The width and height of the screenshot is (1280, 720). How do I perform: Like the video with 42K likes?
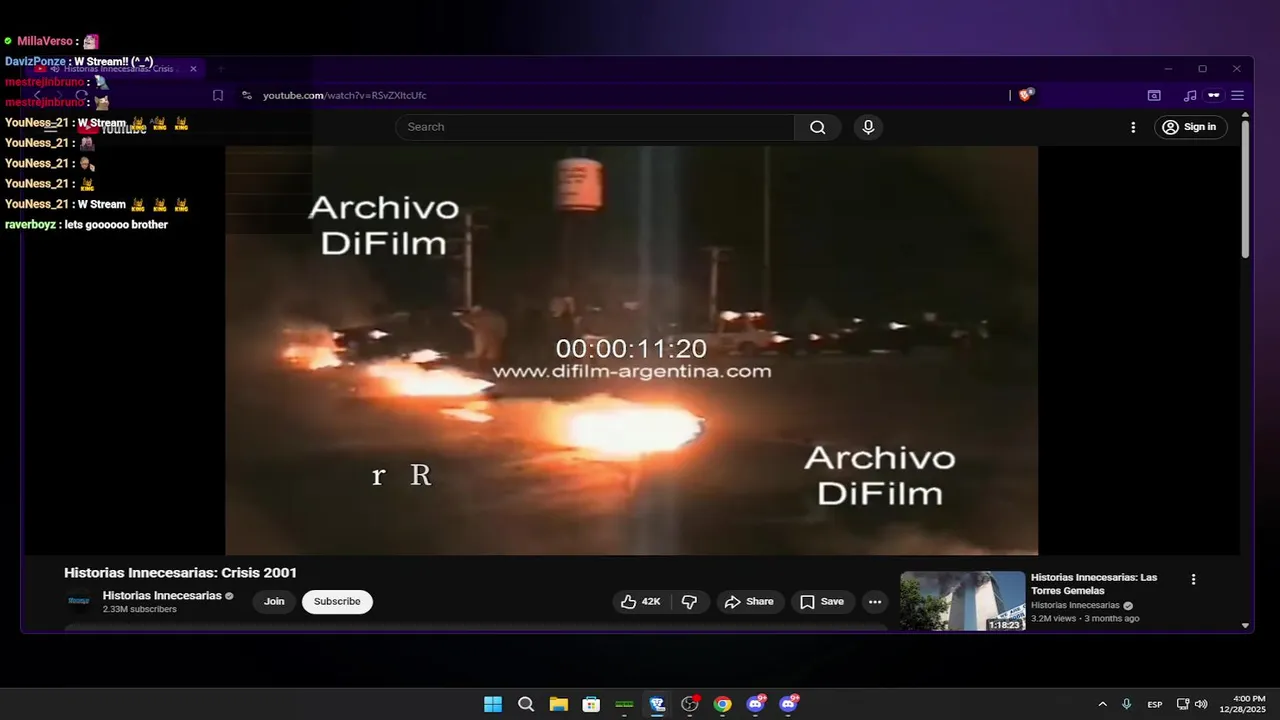click(x=641, y=602)
